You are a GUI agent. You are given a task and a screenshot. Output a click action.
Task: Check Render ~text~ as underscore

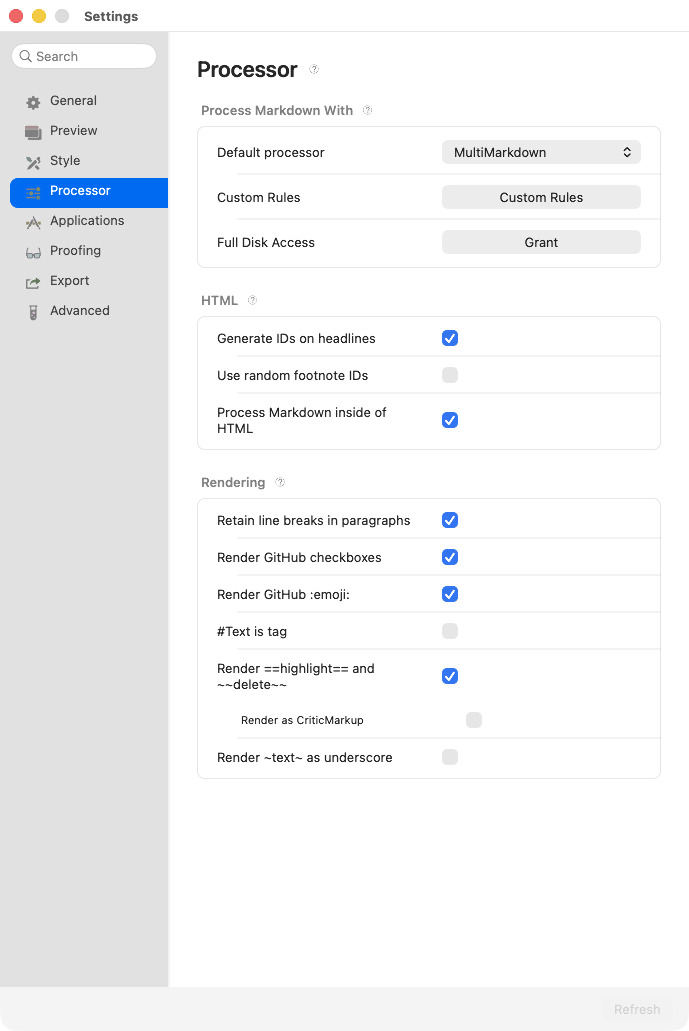click(450, 757)
